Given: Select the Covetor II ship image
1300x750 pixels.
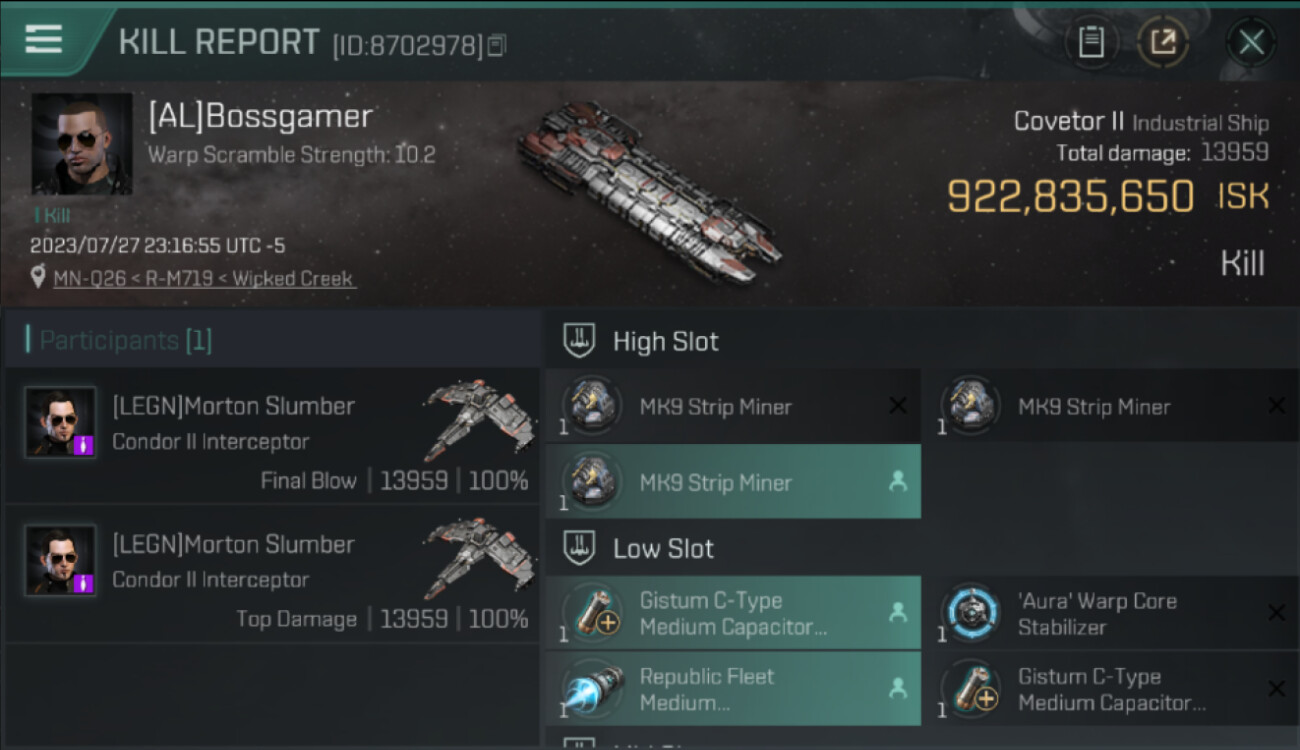Looking at the screenshot, I should (648, 190).
